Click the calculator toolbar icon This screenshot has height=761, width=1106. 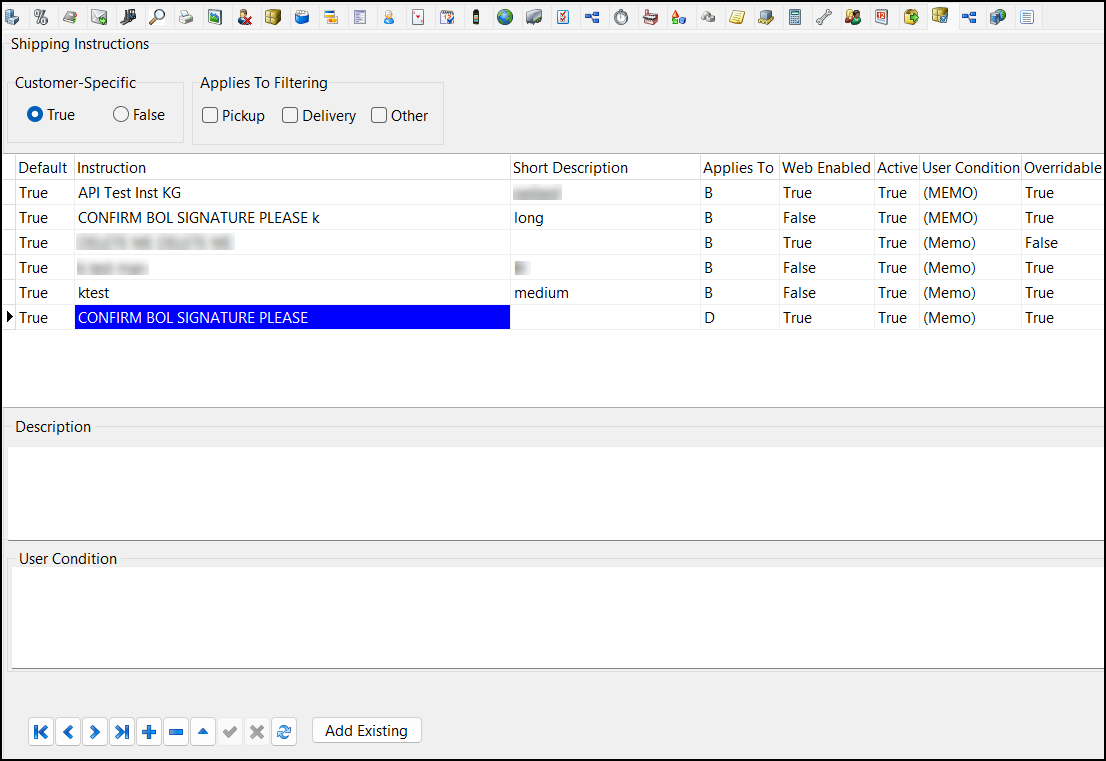(795, 17)
